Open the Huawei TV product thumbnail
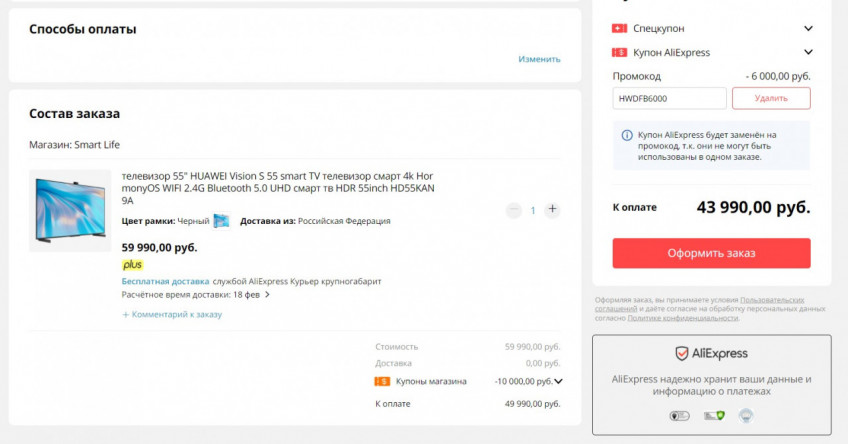This screenshot has height=444, width=848. pyautogui.click(x=70, y=211)
